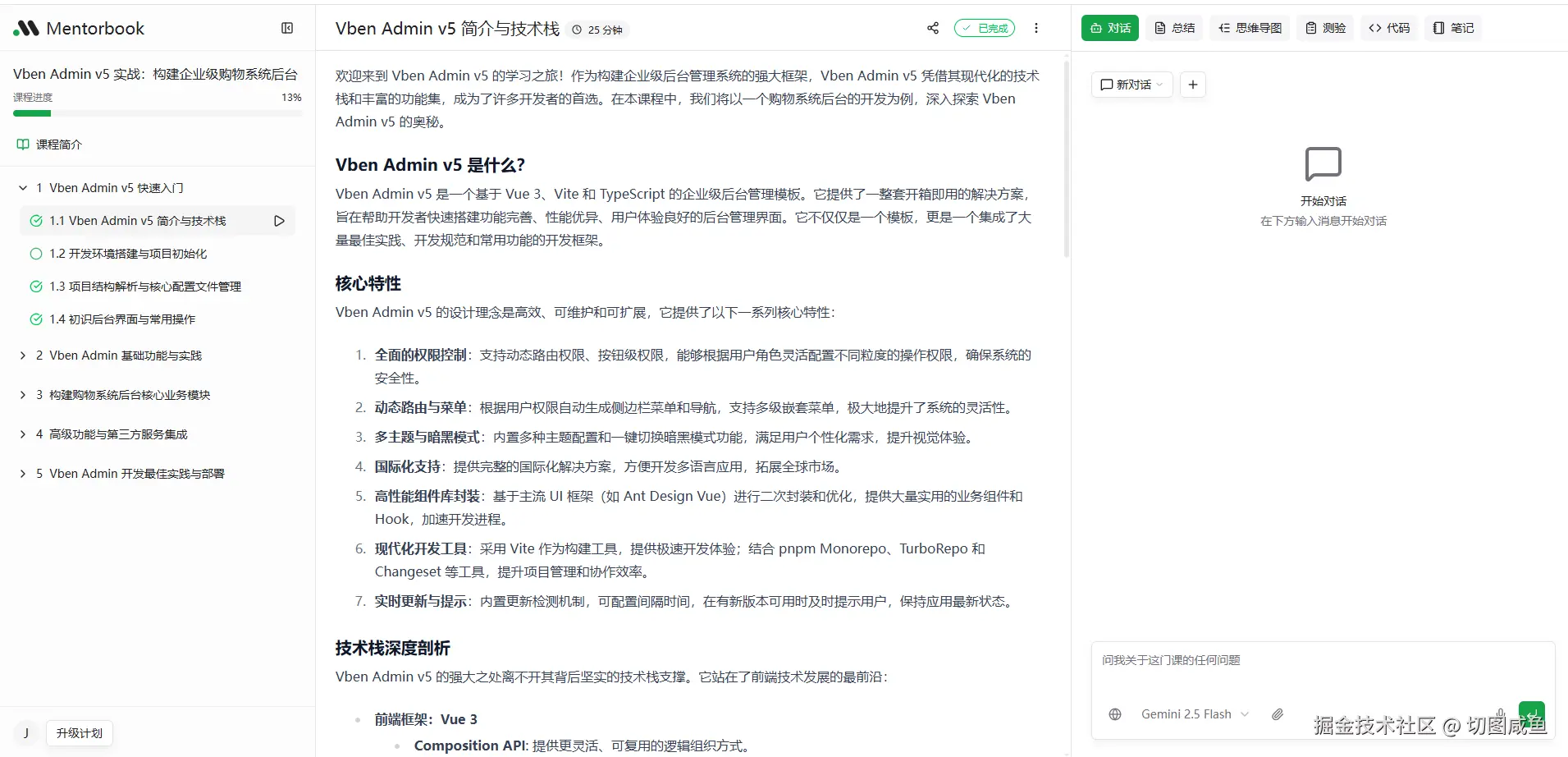This screenshot has width=1568, height=757.
Task: Switch to the 测验 tab
Action: (x=1324, y=27)
